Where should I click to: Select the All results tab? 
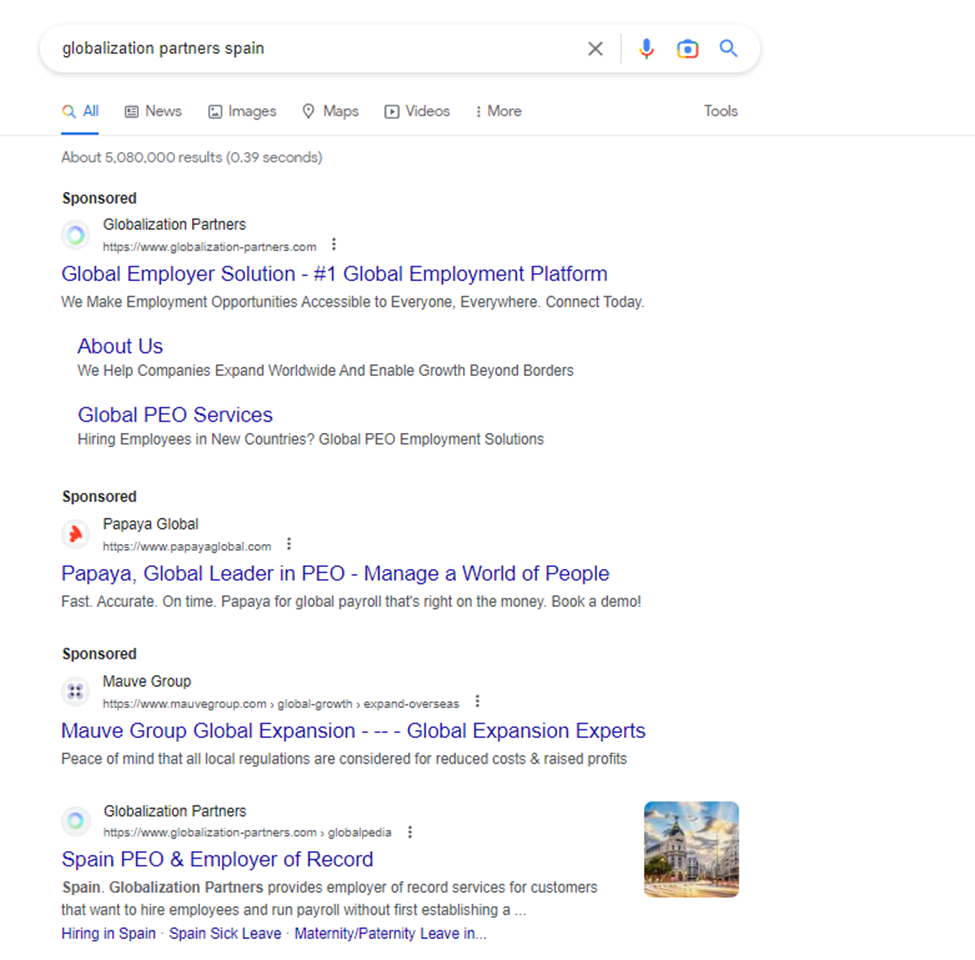pos(80,111)
